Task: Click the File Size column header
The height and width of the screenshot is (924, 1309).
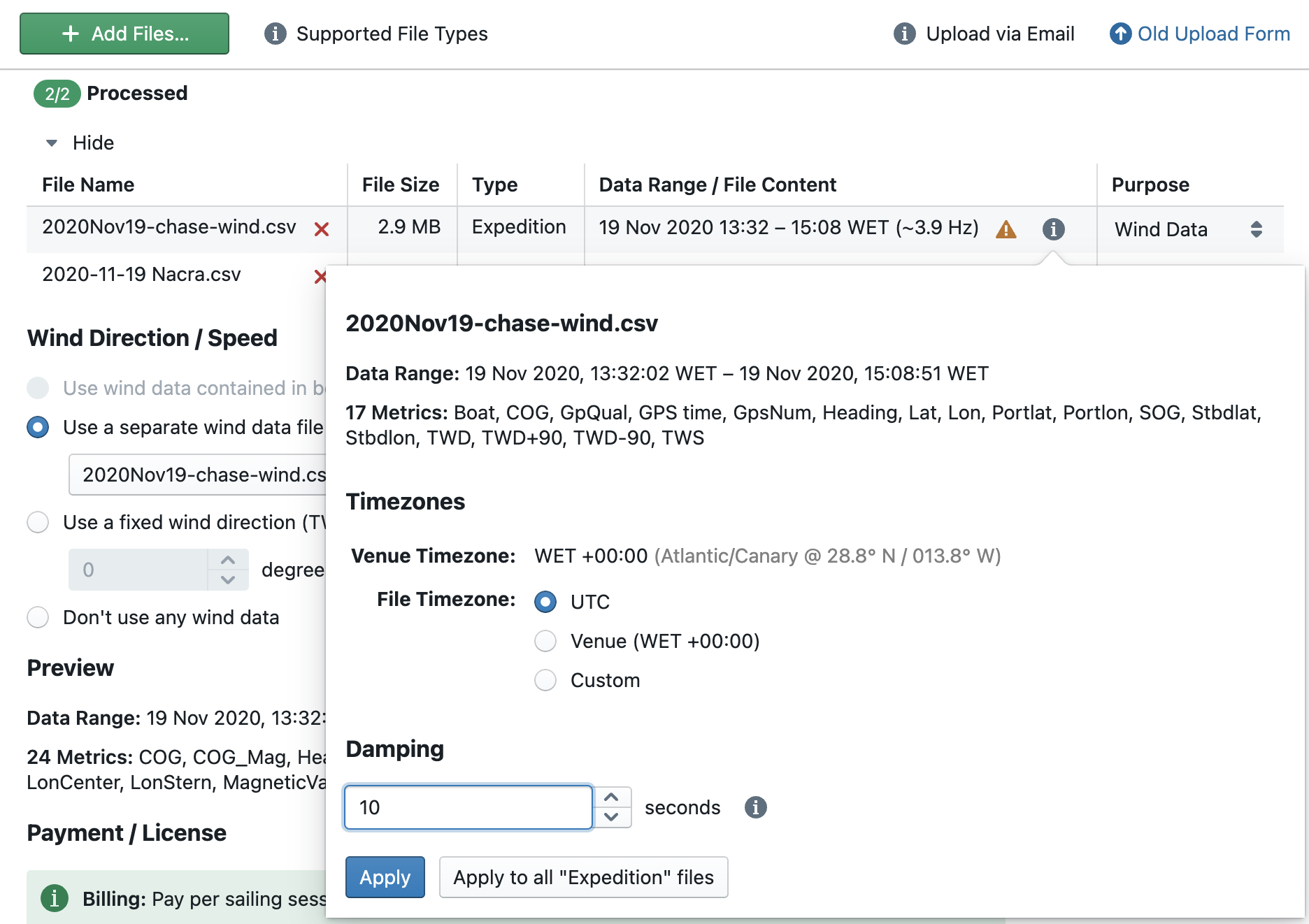Action: tap(401, 185)
